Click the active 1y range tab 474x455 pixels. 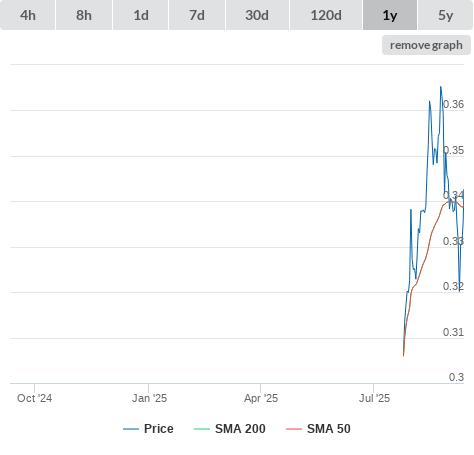(390, 15)
